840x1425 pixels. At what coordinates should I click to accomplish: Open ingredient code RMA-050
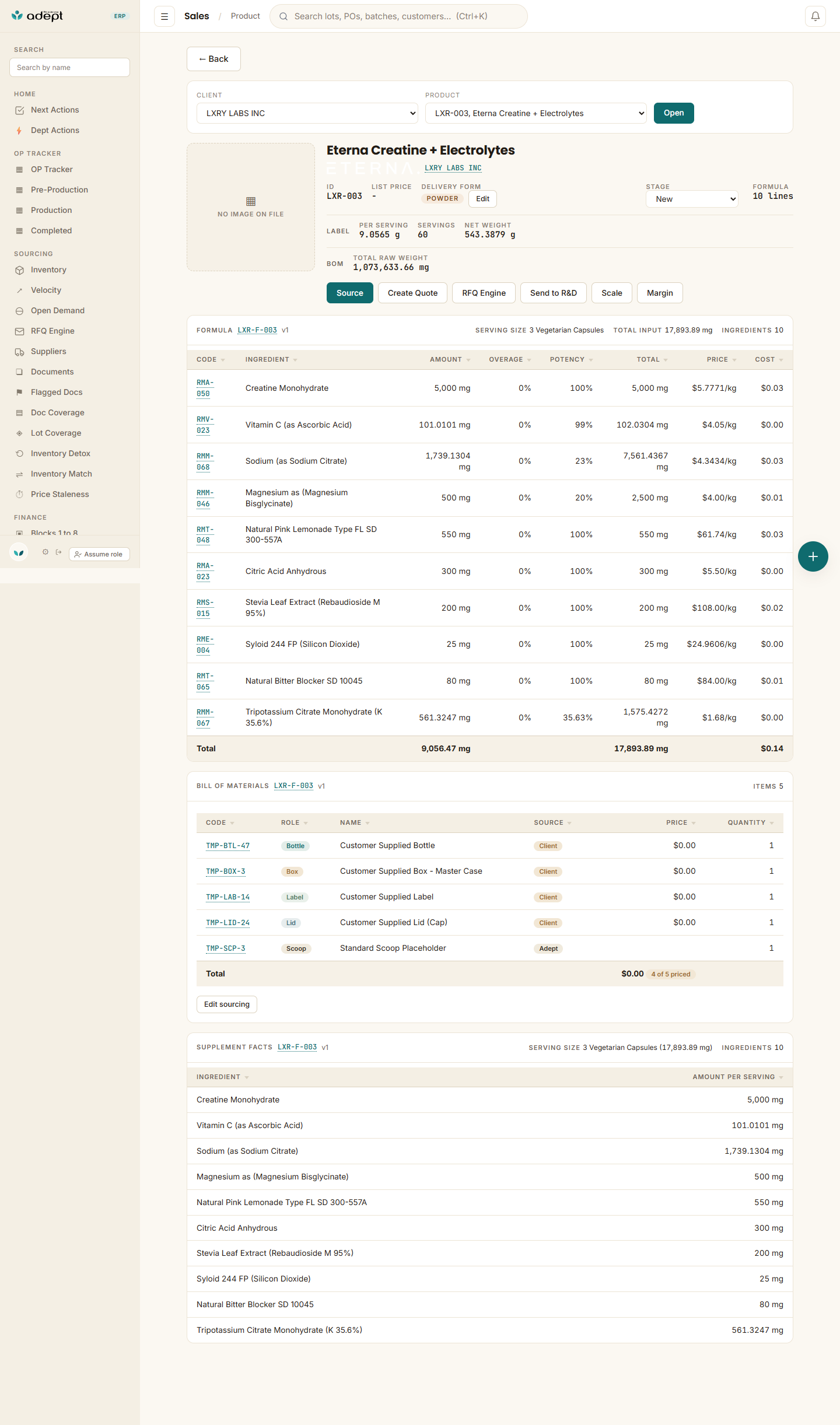(205, 388)
